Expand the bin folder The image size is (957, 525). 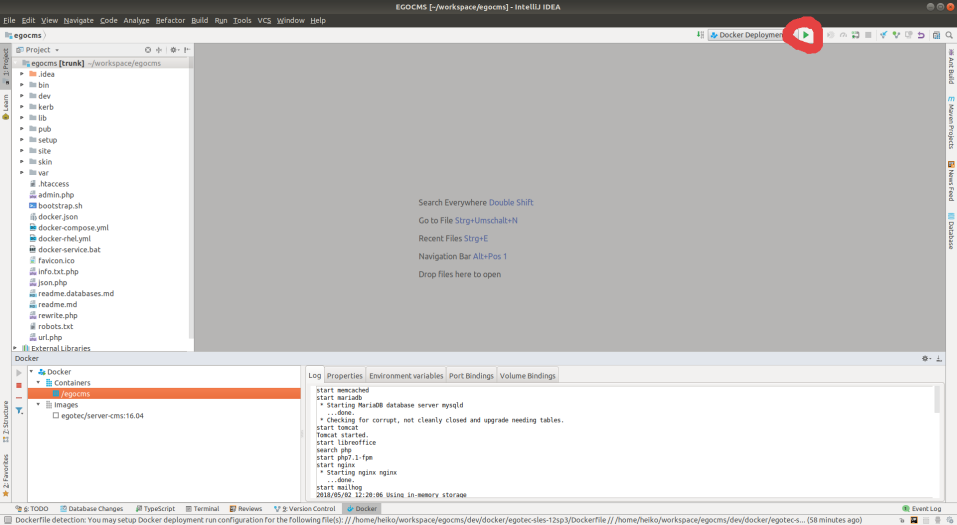(22, 85)
